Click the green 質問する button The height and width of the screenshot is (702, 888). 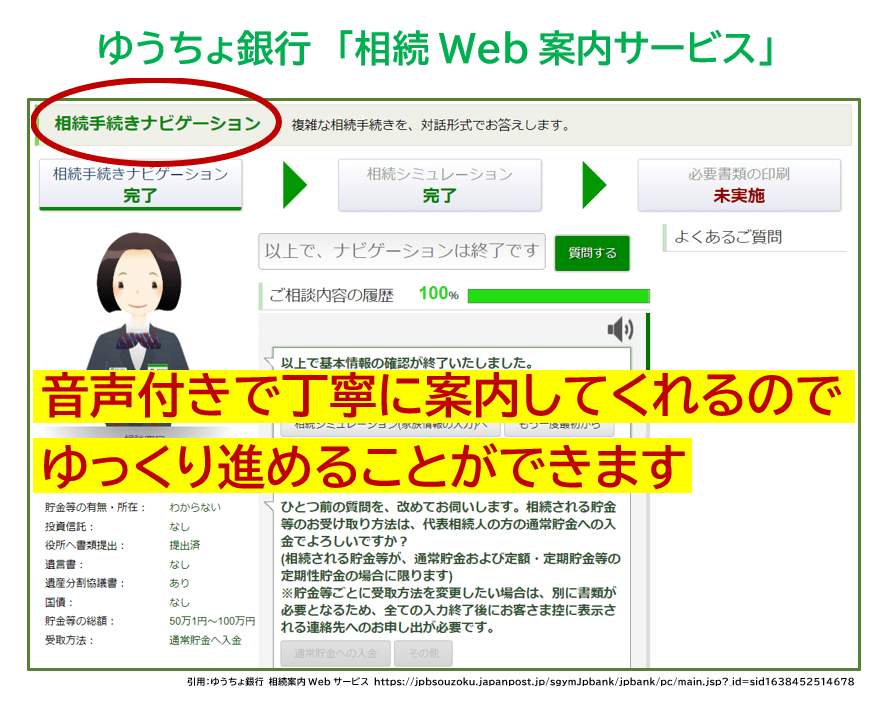[592, 253]
